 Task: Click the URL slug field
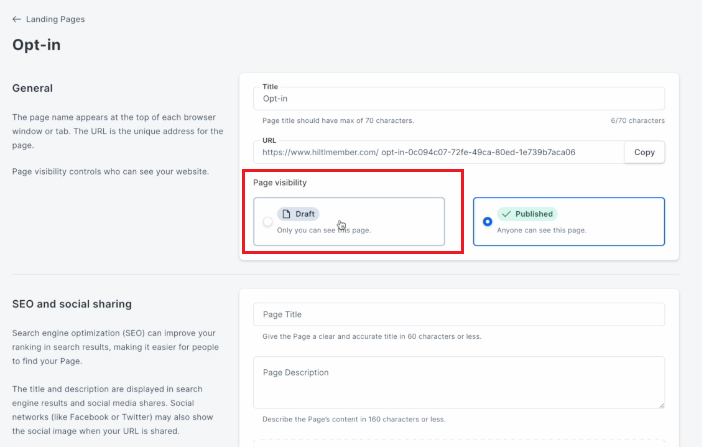[439, 152]
